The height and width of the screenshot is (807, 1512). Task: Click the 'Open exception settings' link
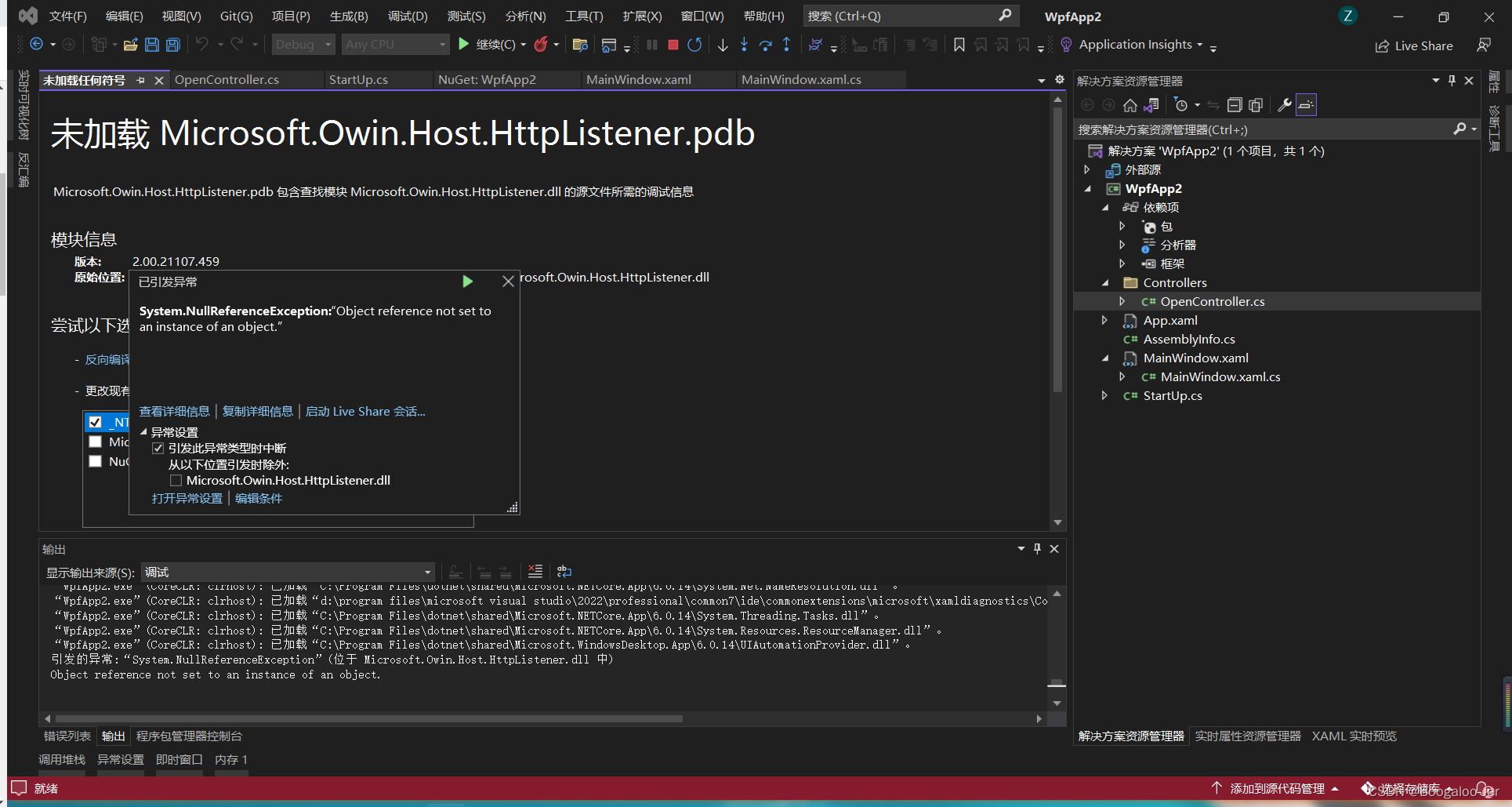coord(187,499)
